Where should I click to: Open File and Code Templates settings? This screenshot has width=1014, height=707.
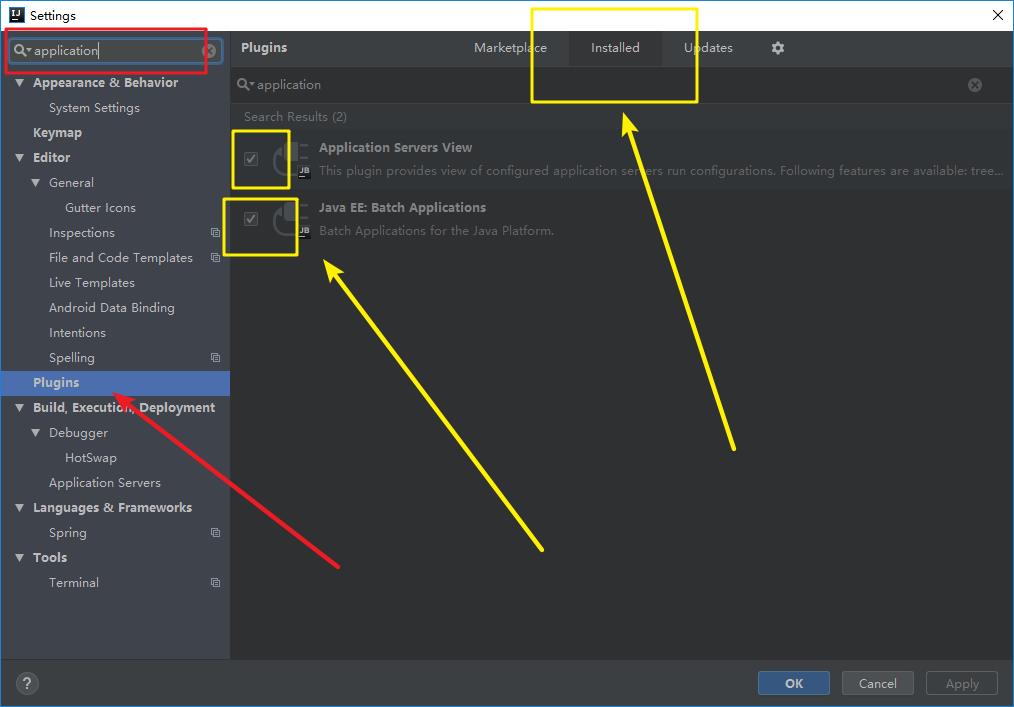tap(121, 257)
